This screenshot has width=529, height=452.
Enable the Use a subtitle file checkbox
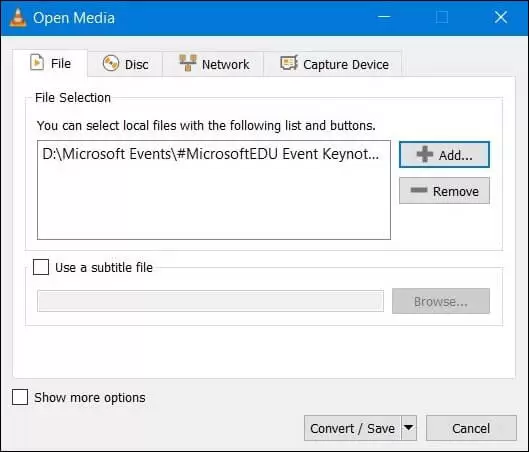[x=41, y=267]
